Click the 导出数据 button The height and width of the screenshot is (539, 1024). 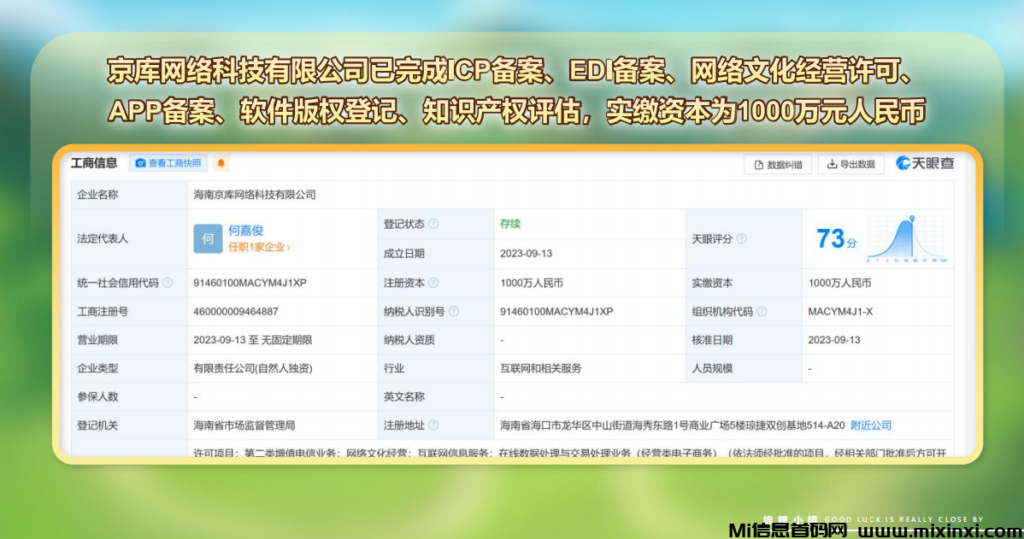851,164
